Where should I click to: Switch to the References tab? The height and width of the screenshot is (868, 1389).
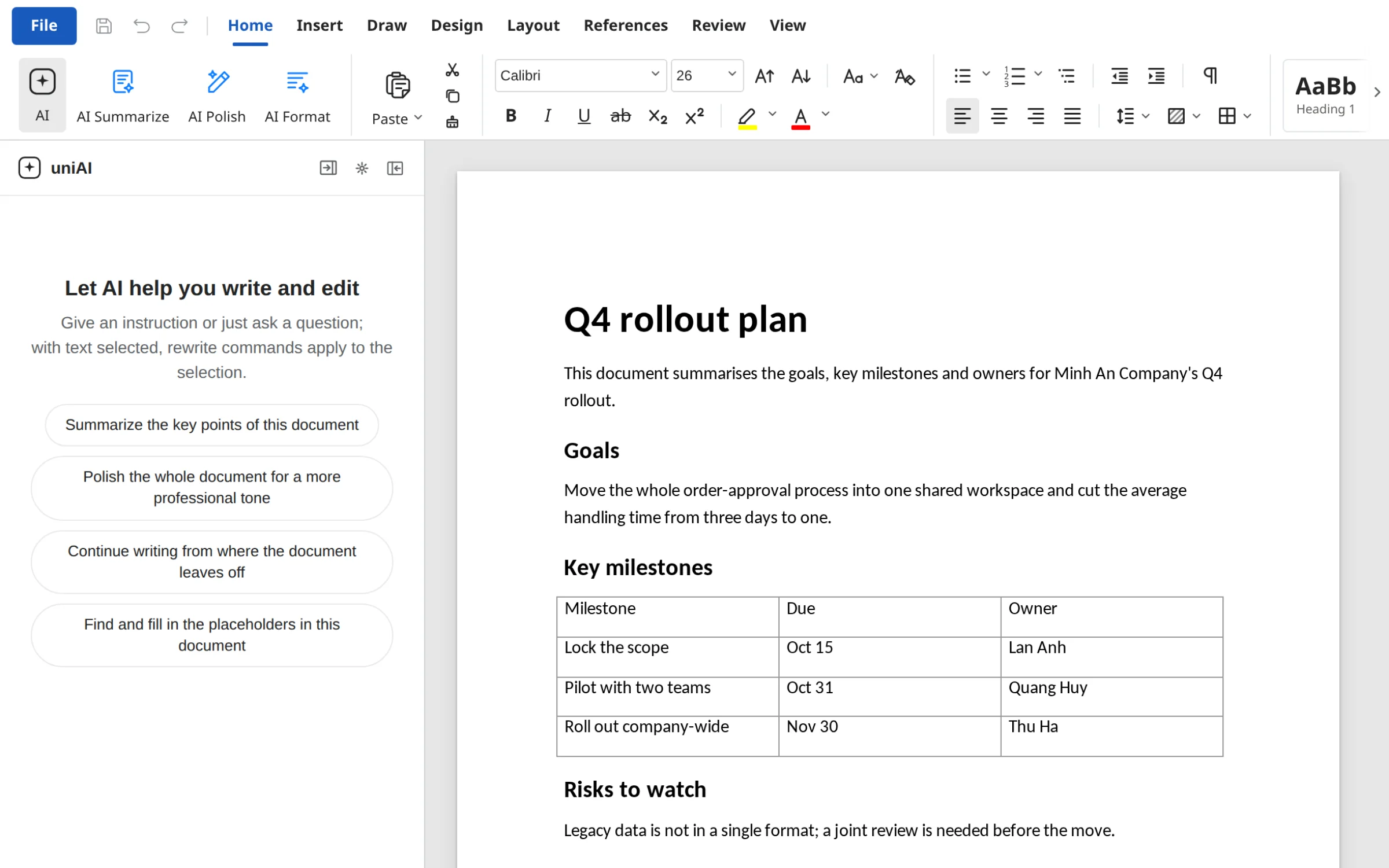click(x=626, y=25)
